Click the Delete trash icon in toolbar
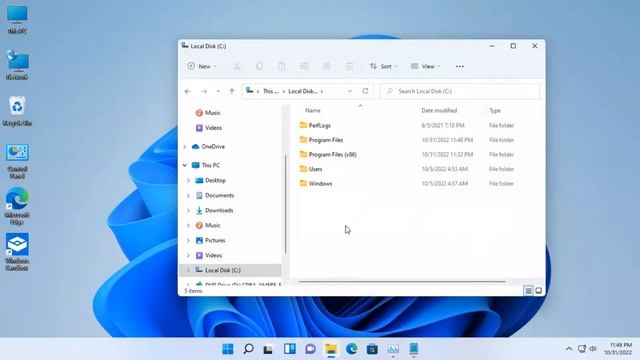Viewport: 640px width, 360px height. 349,66
